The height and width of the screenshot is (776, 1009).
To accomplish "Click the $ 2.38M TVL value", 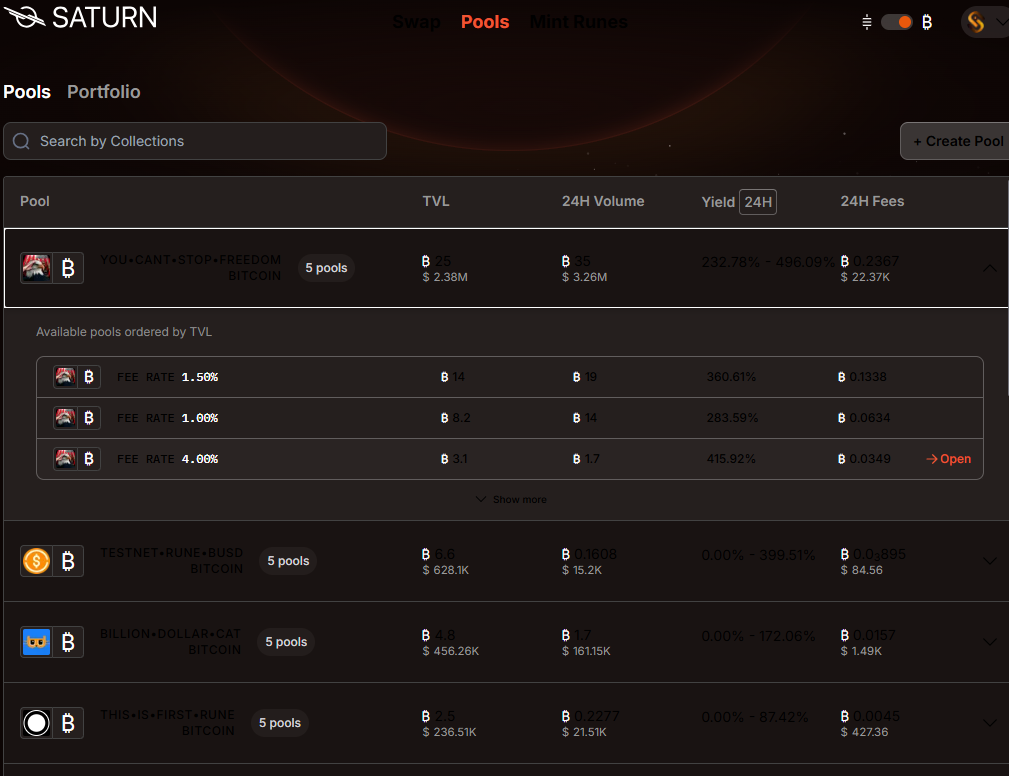I will (x=445, y=277).
